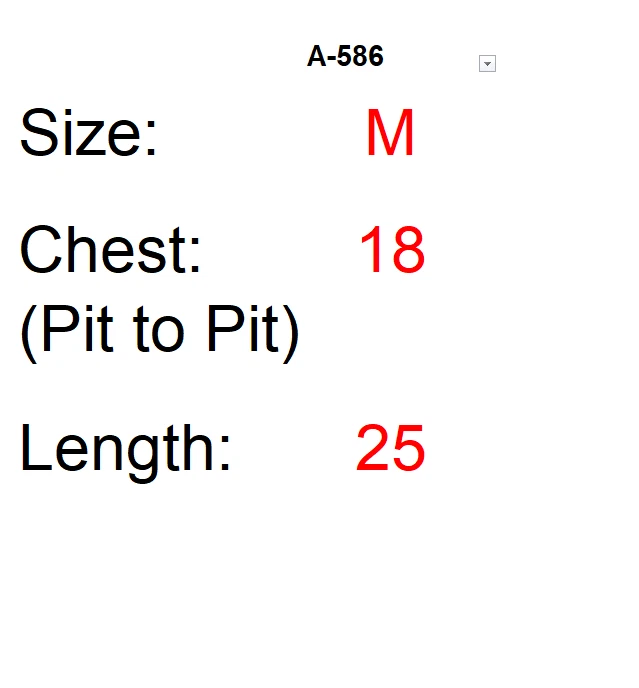Select the A-586 header text
639x688 pixels.
click(x=345, y=57)
